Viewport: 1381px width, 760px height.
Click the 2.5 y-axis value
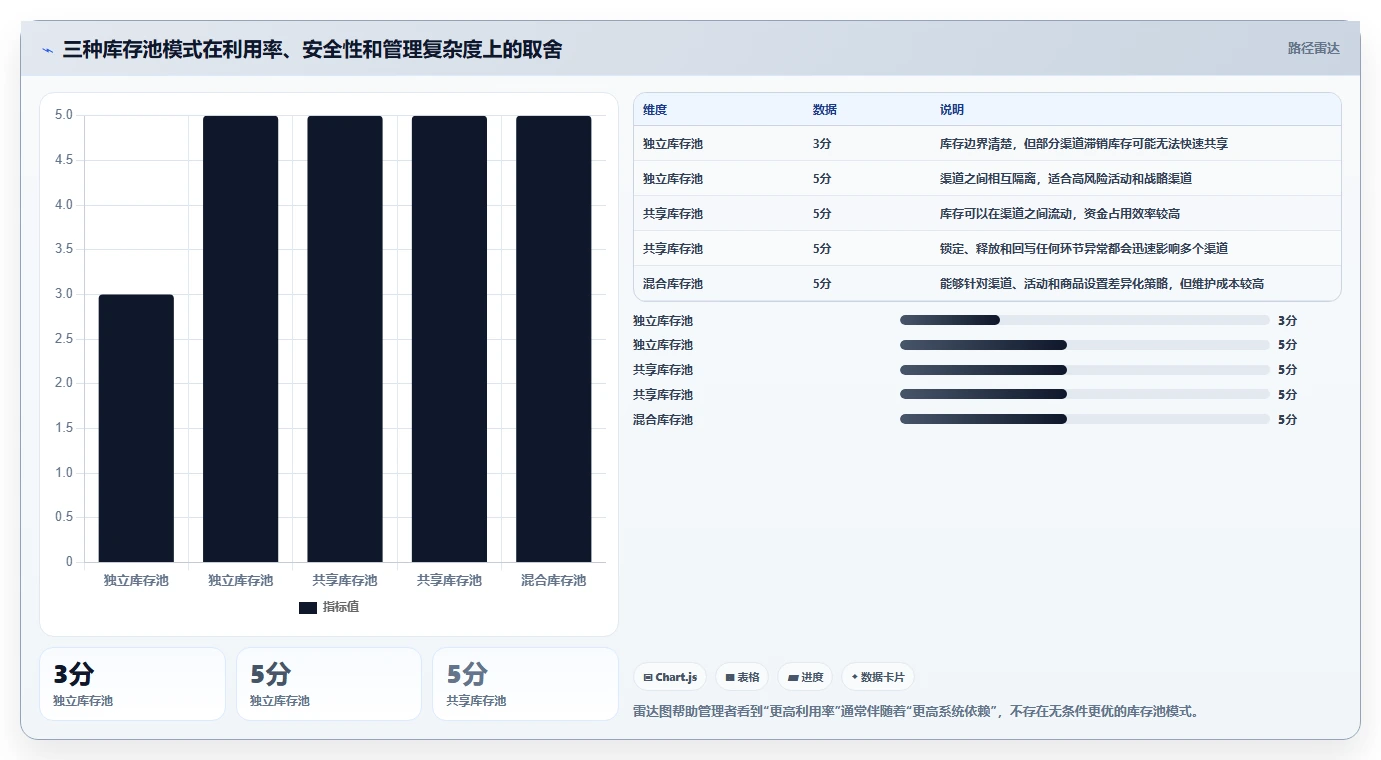tap(63, 339)
